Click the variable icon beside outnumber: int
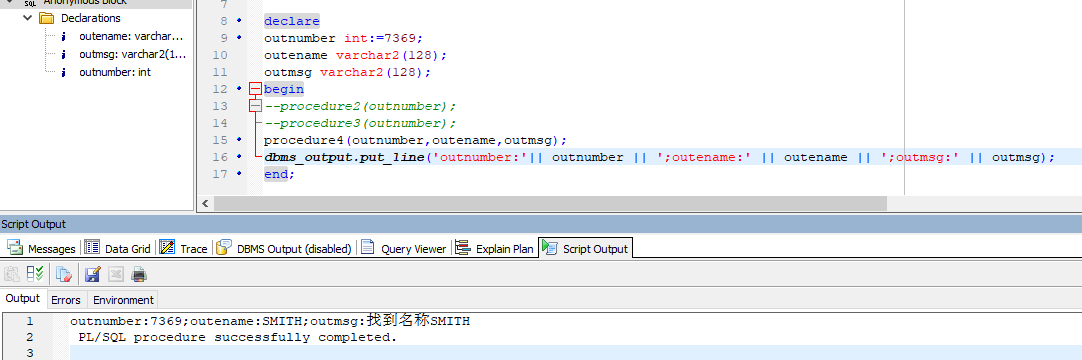The width and height of the screenshot is (1082, 360). [x=64, y=72]
